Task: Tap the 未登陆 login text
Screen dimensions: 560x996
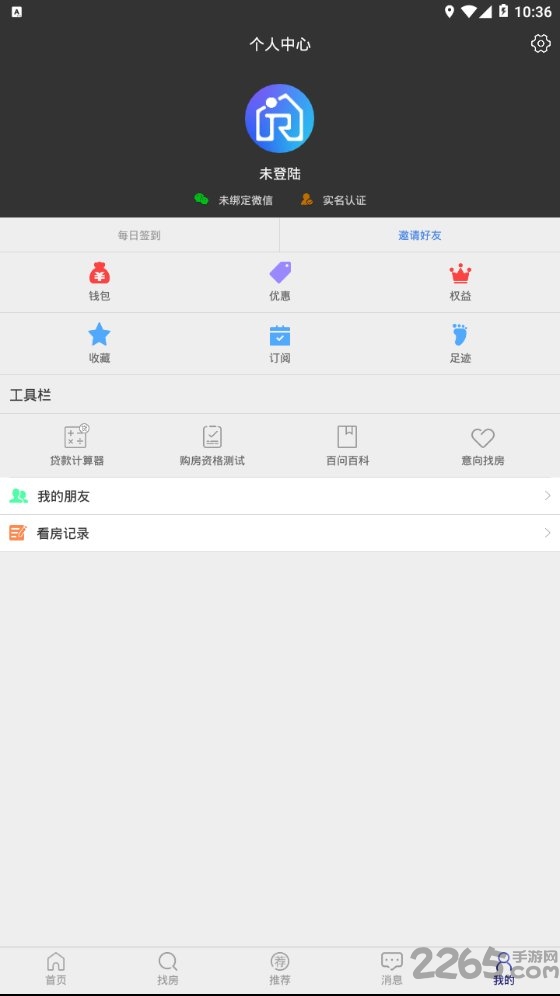Action: point(280,173)
